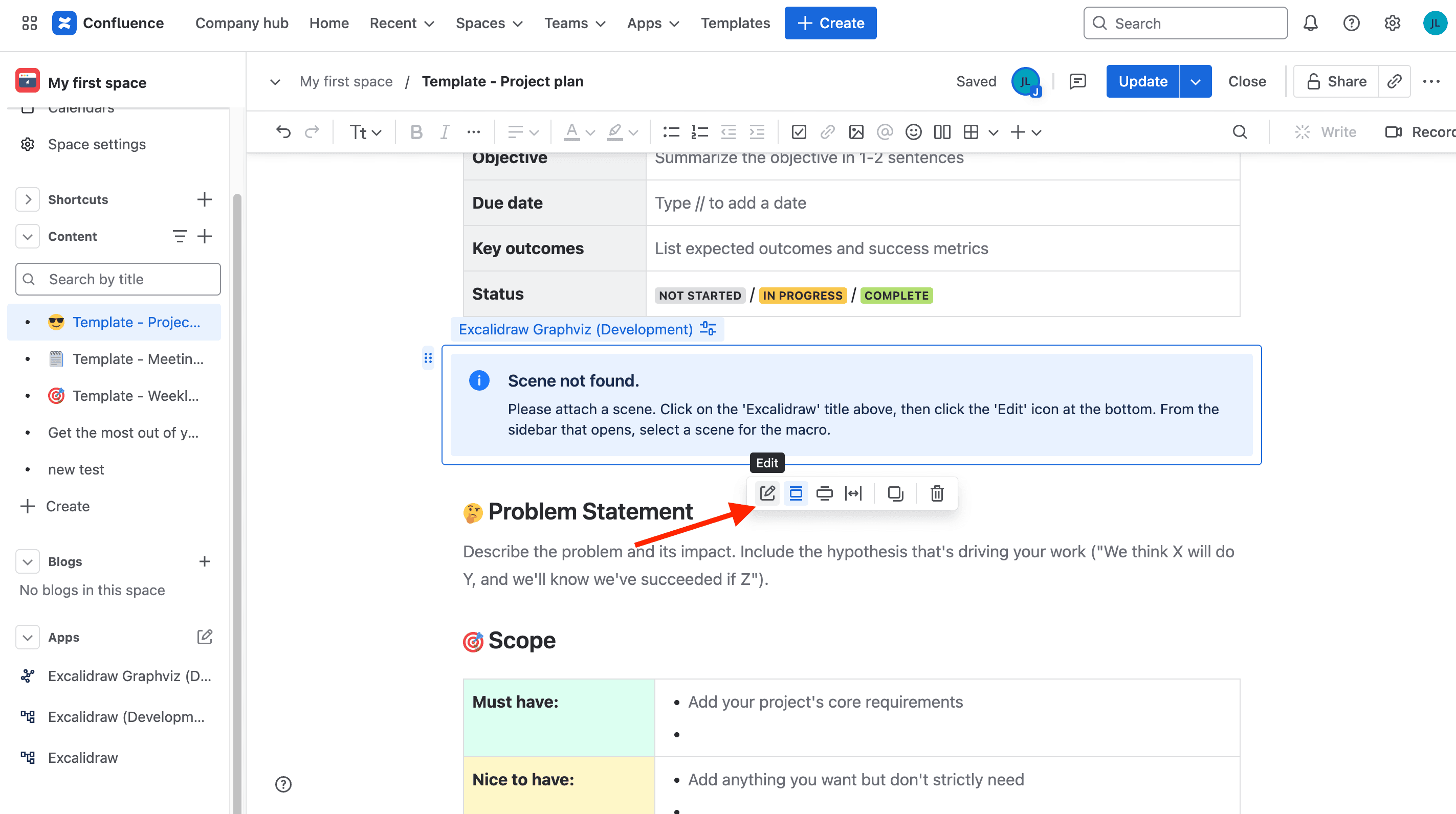Open Update button dropdown arrow
Viewport: 1456px width, 814px height.
click(1196, 81)
